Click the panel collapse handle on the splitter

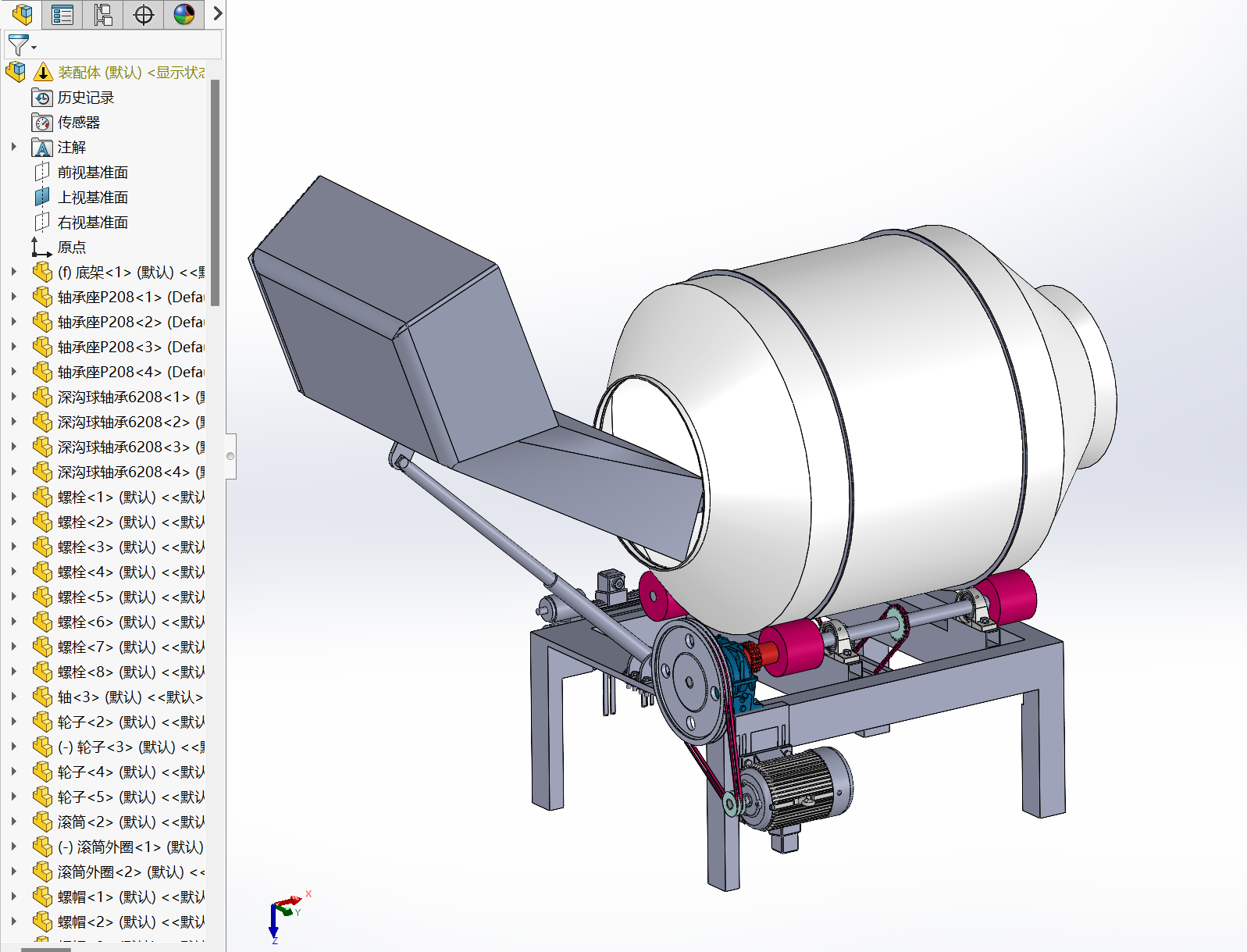tap(230, 456)
